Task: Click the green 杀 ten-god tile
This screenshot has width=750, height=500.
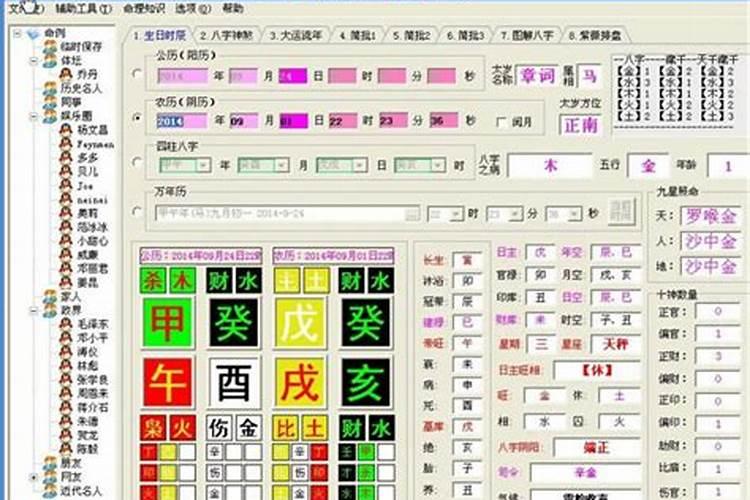Action: click(x=153, y=280)
